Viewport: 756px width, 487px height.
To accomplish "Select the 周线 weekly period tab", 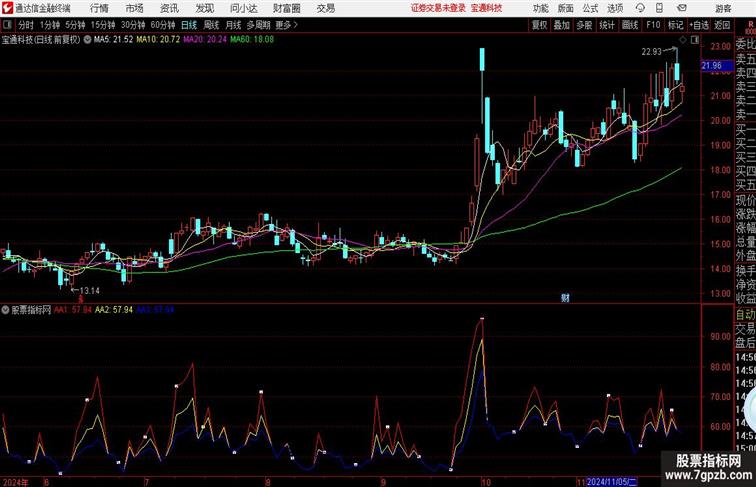I will (211, 25).
